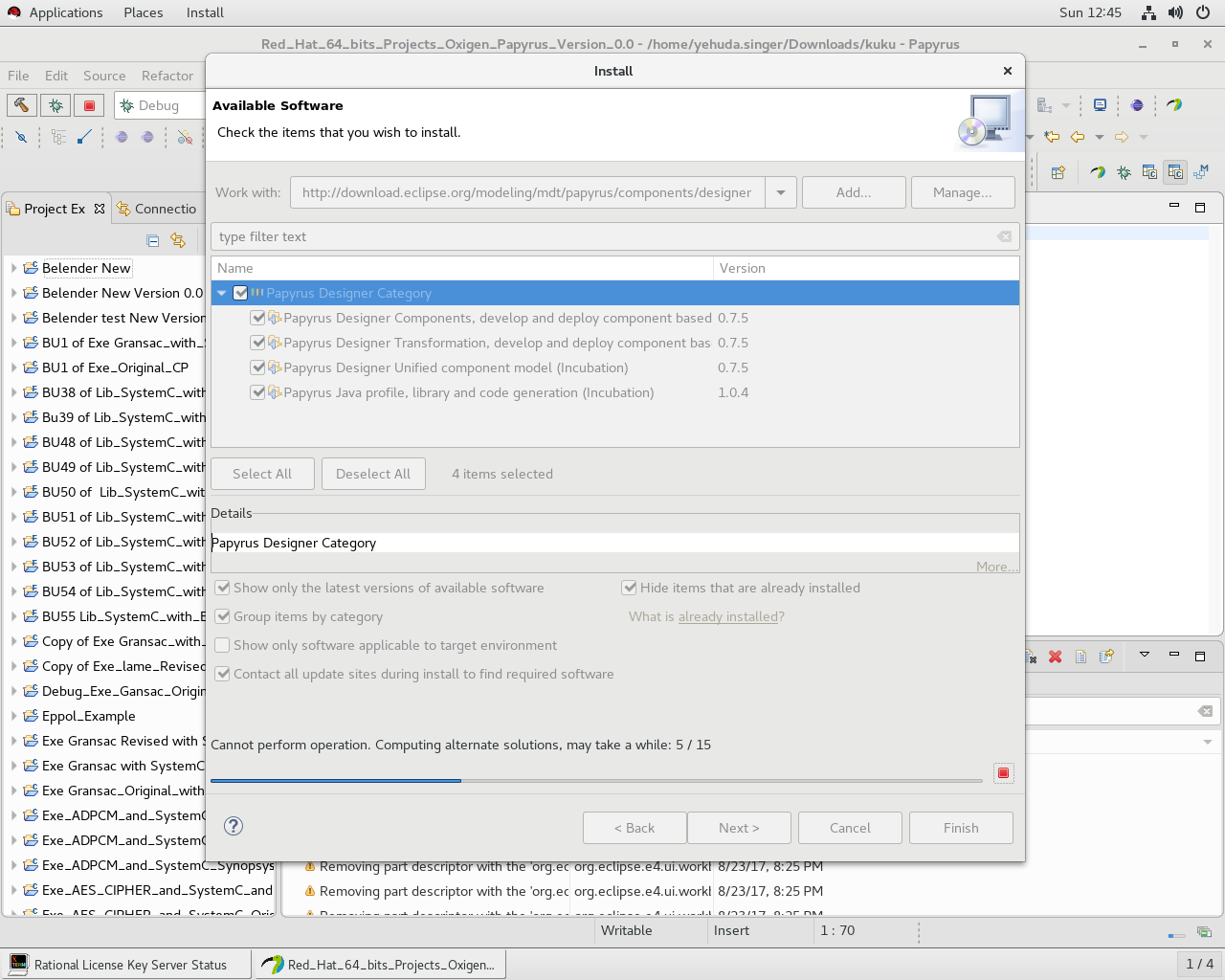Toggle the Papyrus Designer Category checkbox
The height and width of the screenshot is (980, 1225).
tap(240, 293)
